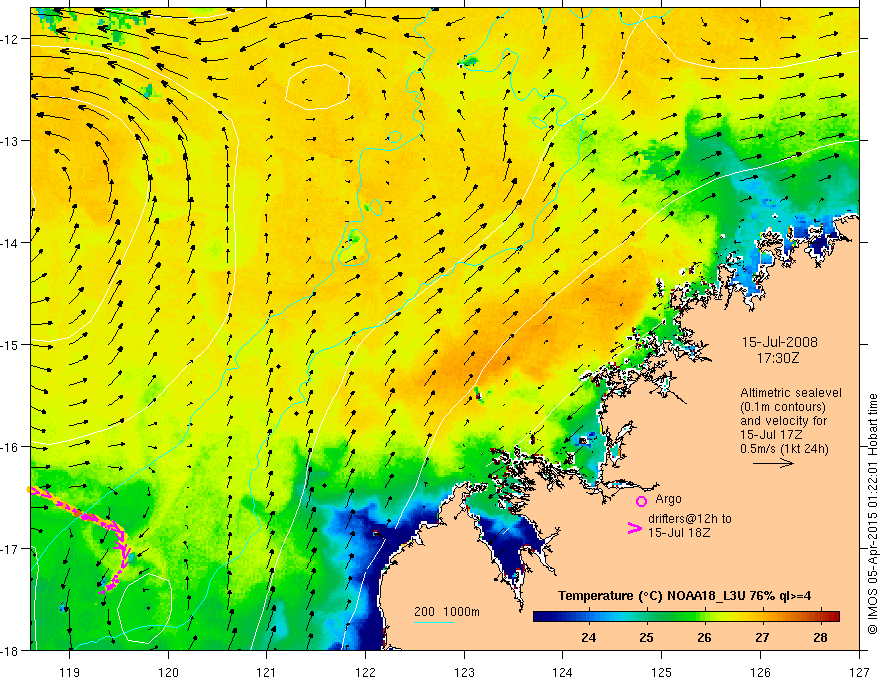Click the colorbar tick label 24

589,637
